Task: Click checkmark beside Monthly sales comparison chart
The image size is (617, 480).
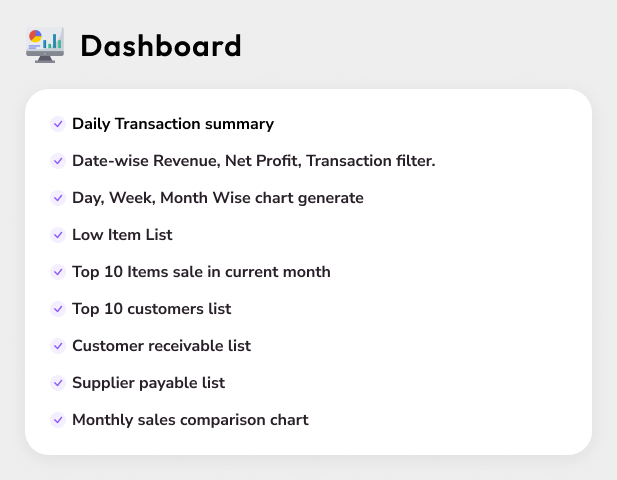Action: [58, 420]
